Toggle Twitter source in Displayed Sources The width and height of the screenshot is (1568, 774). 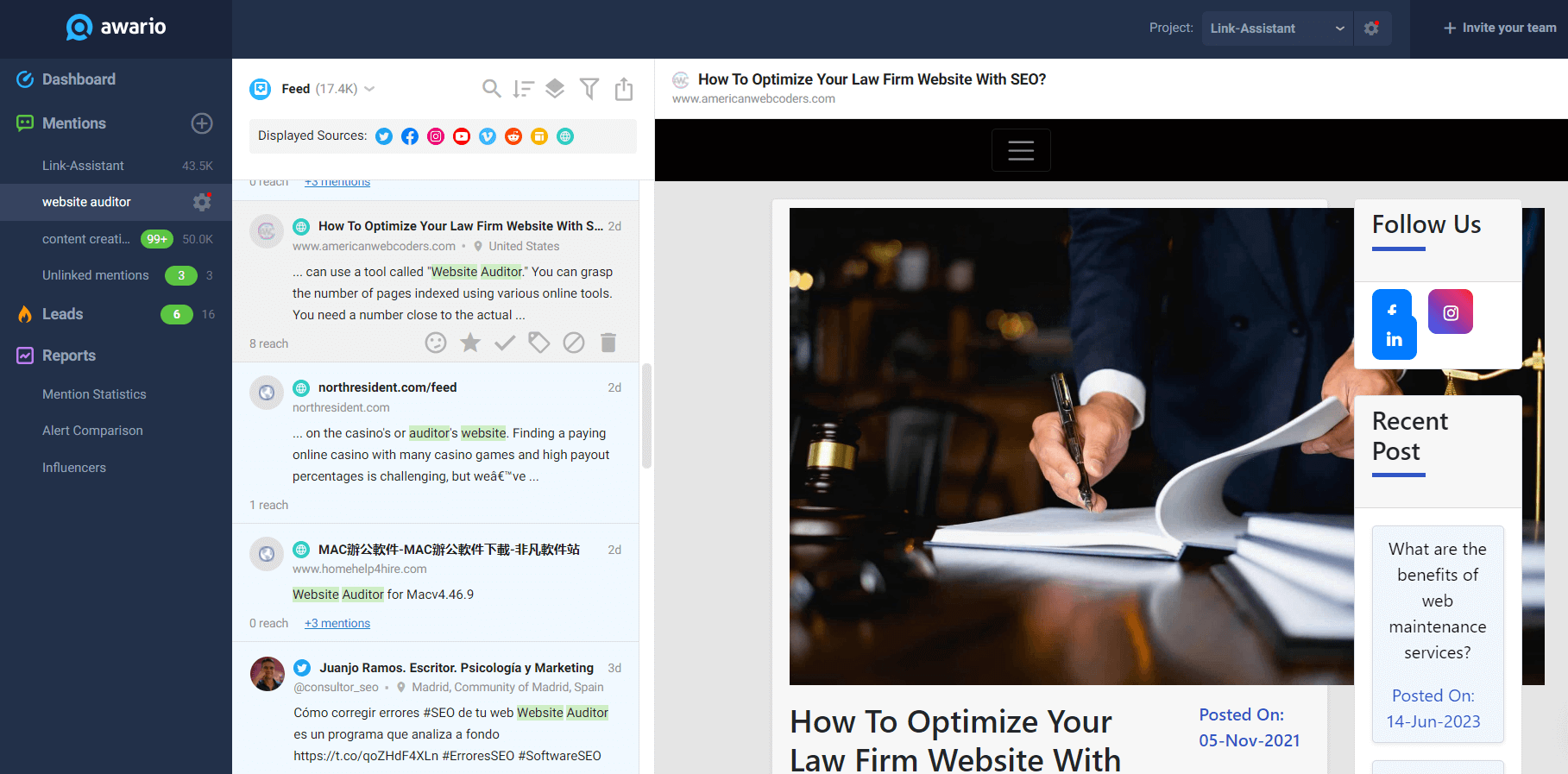[x=384, y=136]
